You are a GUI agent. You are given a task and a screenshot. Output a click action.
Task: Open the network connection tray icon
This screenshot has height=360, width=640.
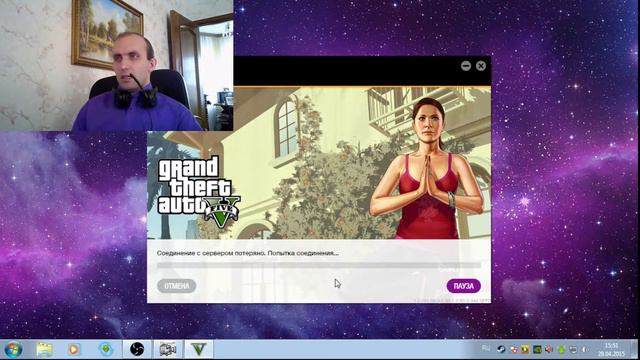pyautogui.click(x=573, y=350)
